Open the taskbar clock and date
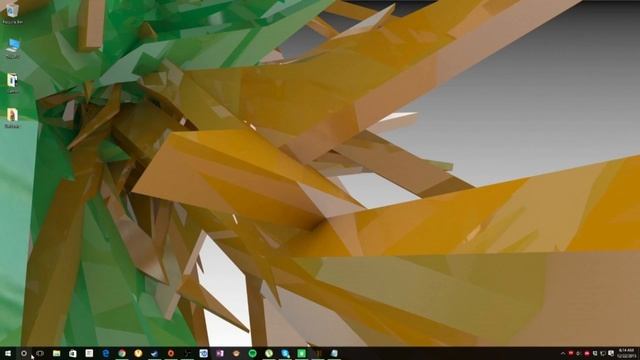 [x=627, y=353]
